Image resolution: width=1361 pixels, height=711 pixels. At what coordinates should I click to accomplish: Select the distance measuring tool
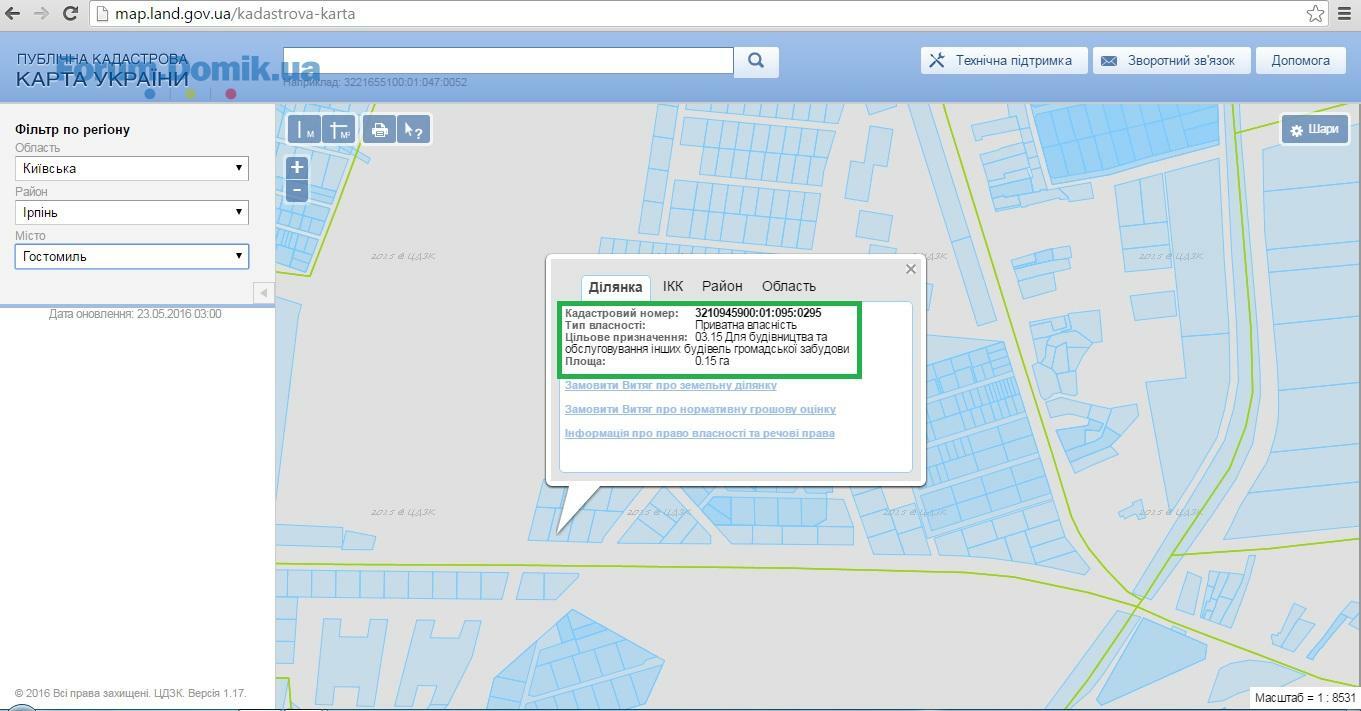click(x=304, y=129)
